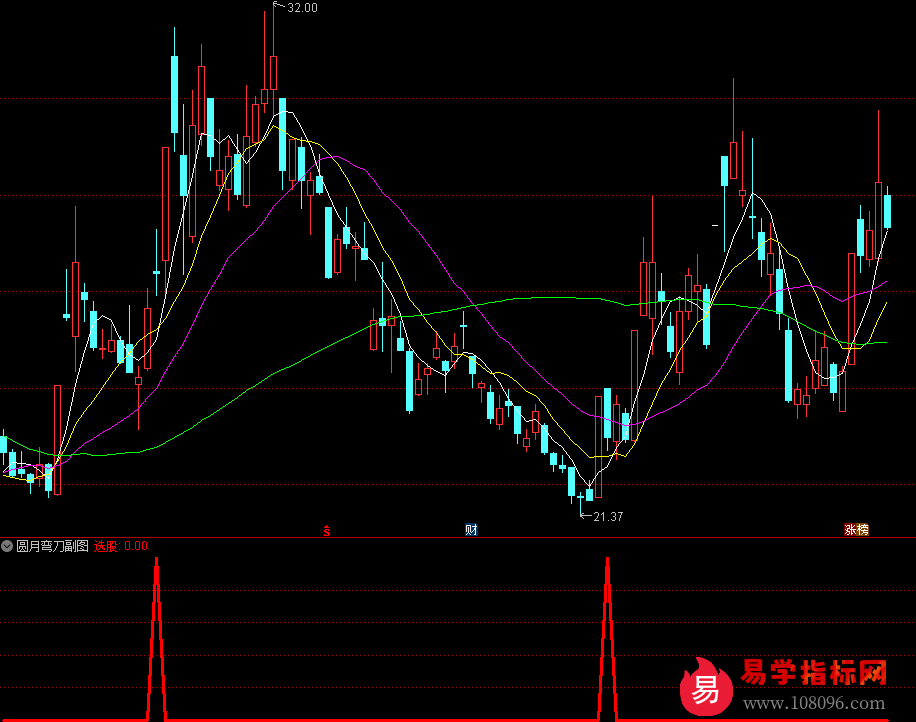Click the 易学指标网 site name text

[x=814, y=673]
